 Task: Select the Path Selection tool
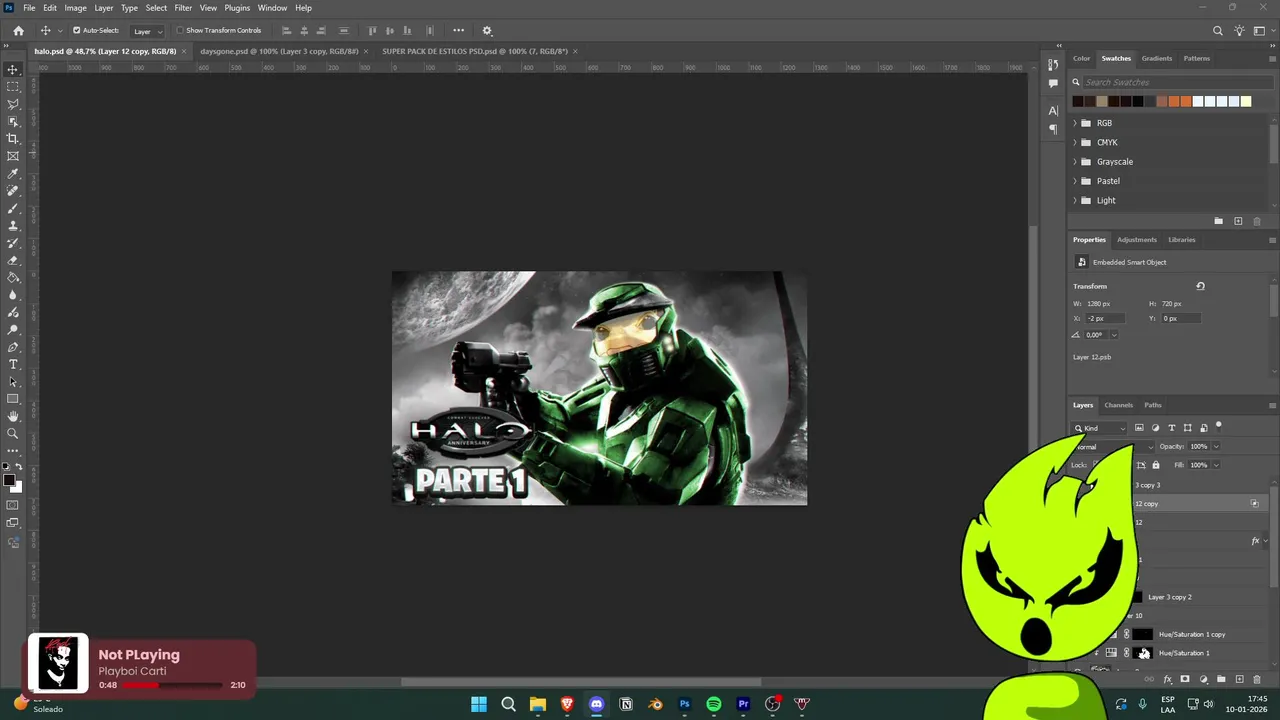tap(13, 381)
